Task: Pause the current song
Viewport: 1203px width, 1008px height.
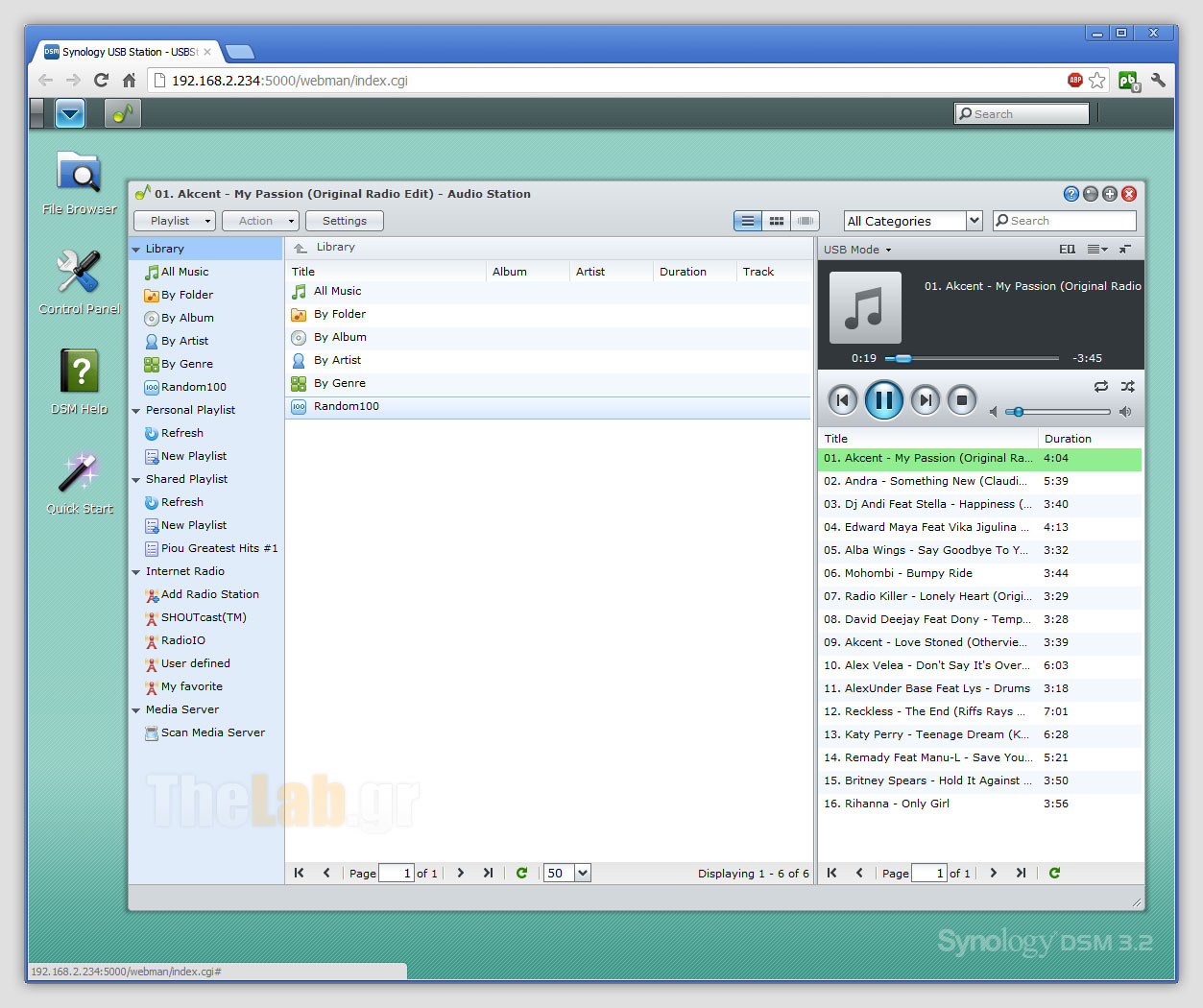Action: tap(884, 400)
